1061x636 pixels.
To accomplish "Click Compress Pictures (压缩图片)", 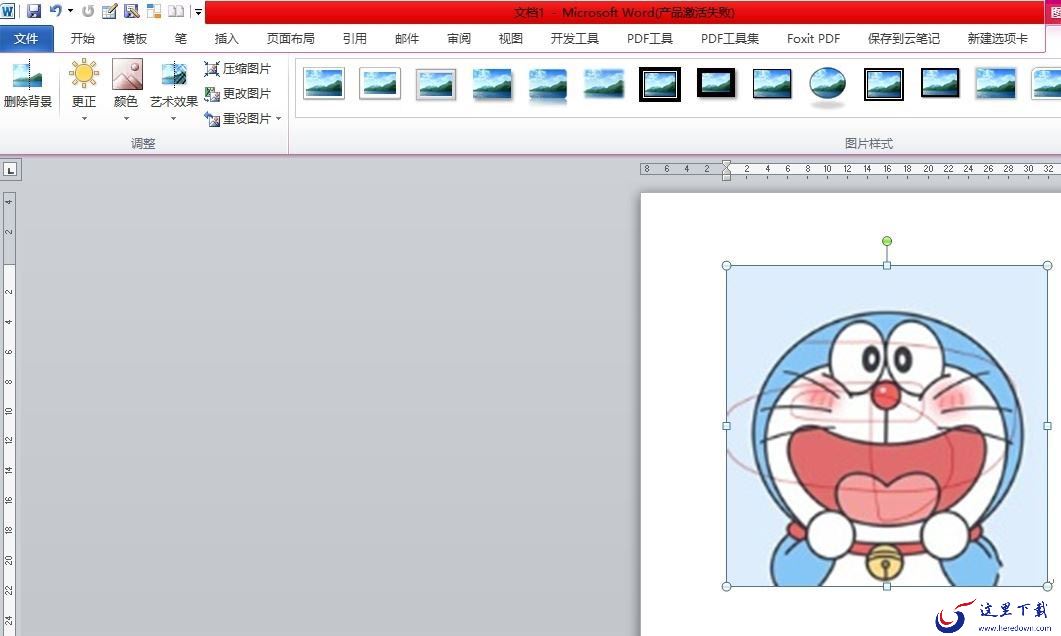I will tap(238, 69).
